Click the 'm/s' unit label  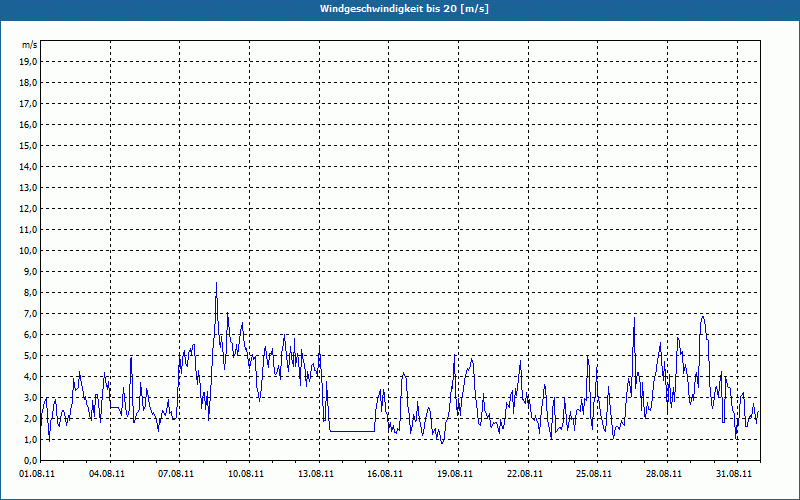tap(29, 45)
